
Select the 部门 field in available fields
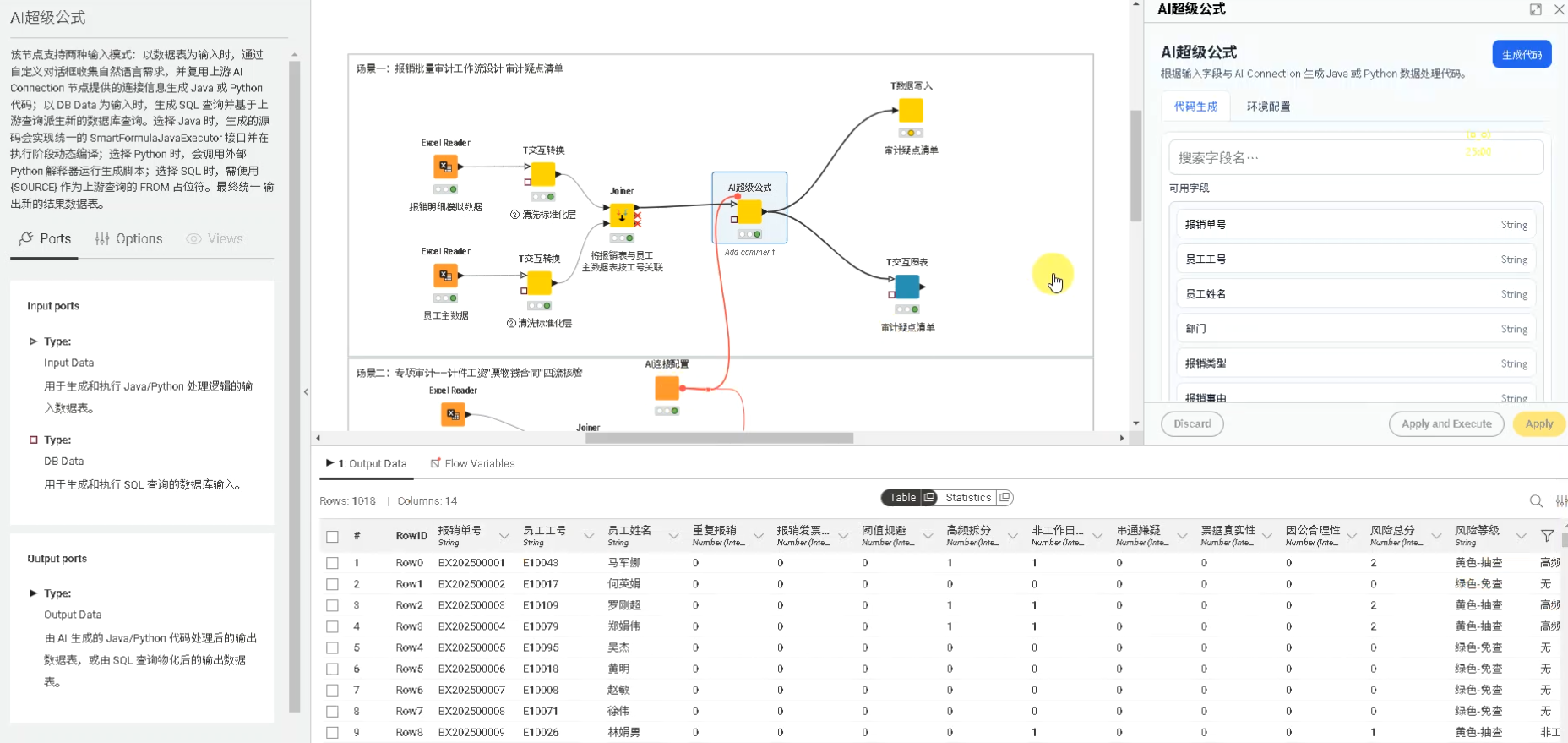[x=1356, y=329]
